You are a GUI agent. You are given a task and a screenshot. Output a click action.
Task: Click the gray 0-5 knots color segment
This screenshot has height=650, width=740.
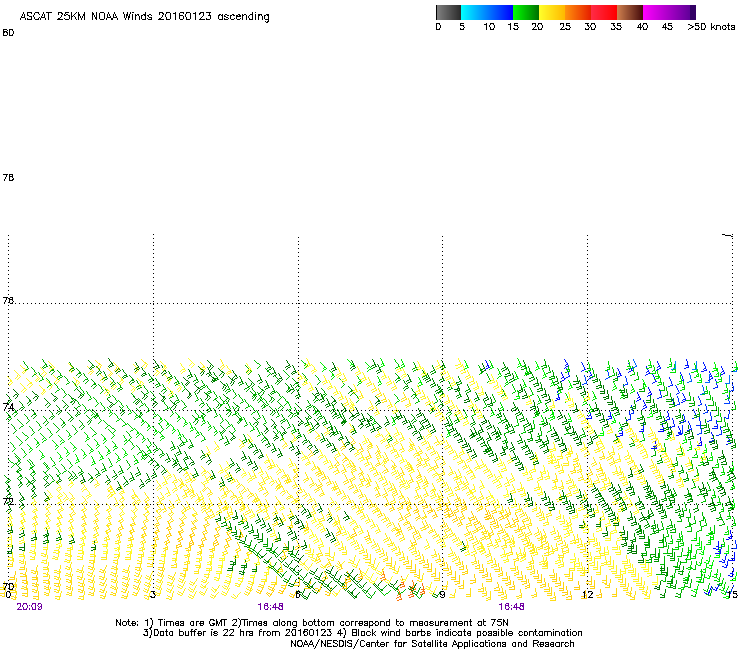click(x=448, y=12)
